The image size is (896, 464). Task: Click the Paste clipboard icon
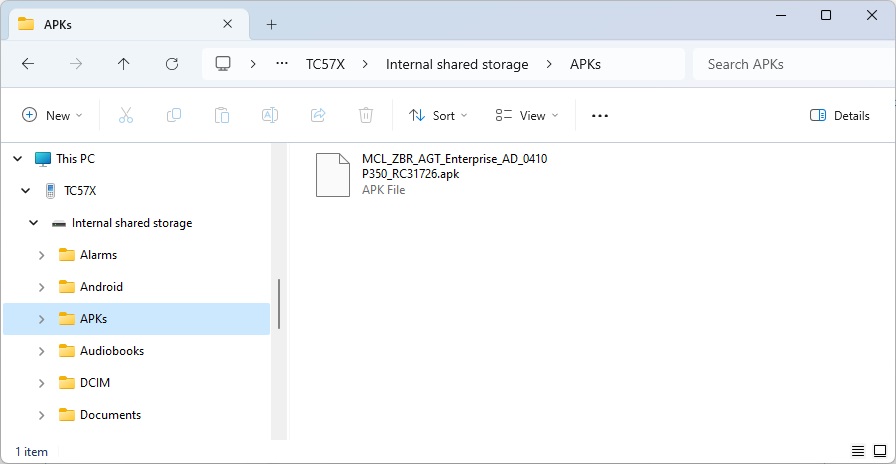click(222, 116)
